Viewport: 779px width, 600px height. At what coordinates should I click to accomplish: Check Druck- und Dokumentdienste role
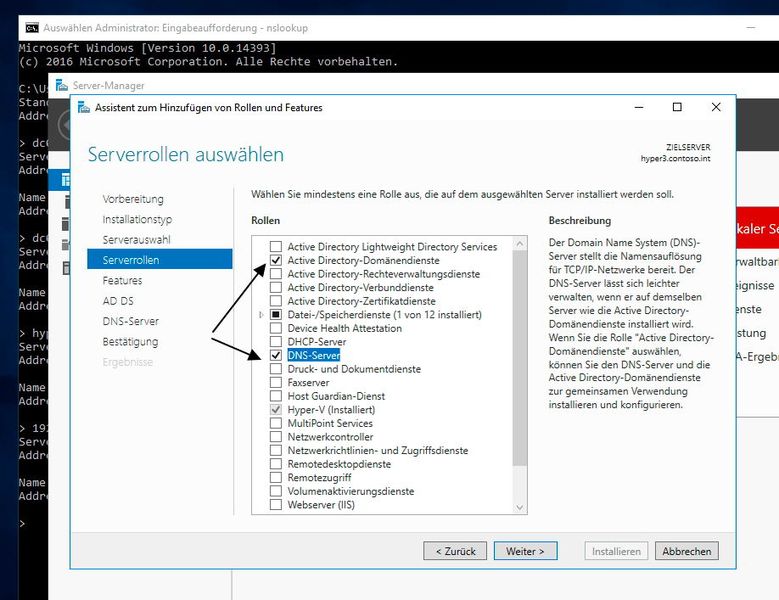point(276,369)
